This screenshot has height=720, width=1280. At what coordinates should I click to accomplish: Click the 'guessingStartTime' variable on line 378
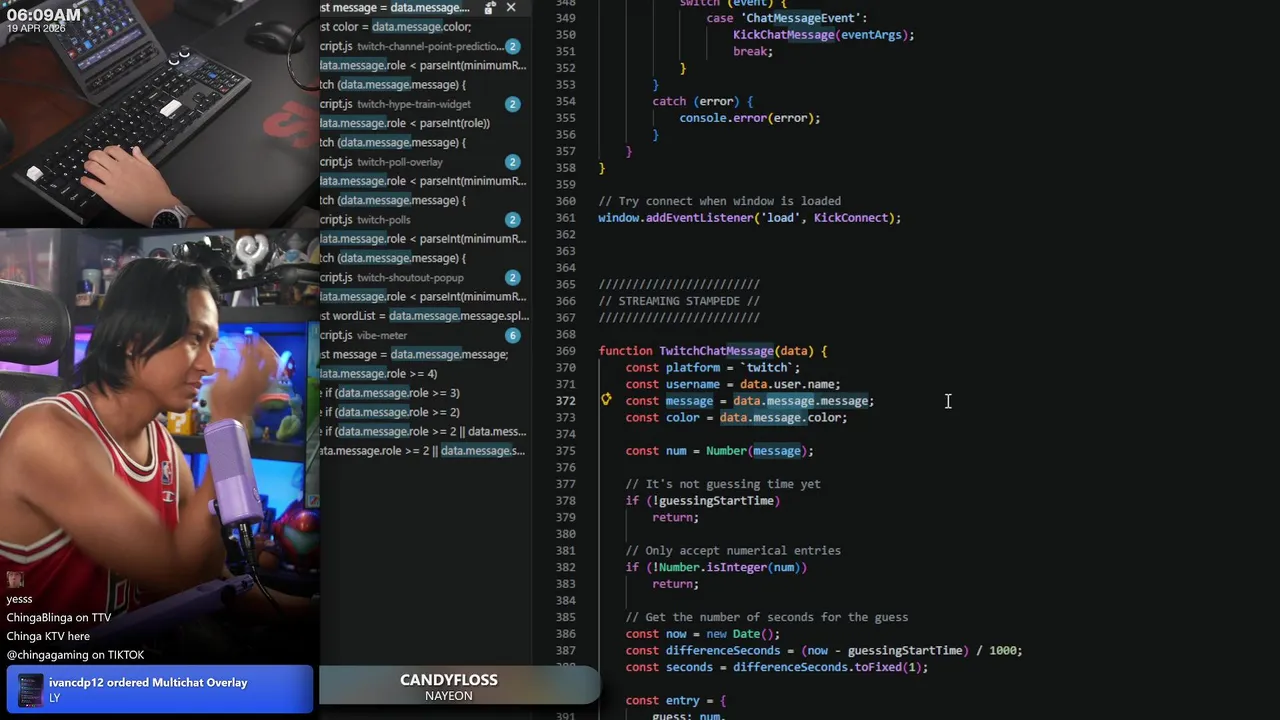pyautogui.click(x=716, y=501)
